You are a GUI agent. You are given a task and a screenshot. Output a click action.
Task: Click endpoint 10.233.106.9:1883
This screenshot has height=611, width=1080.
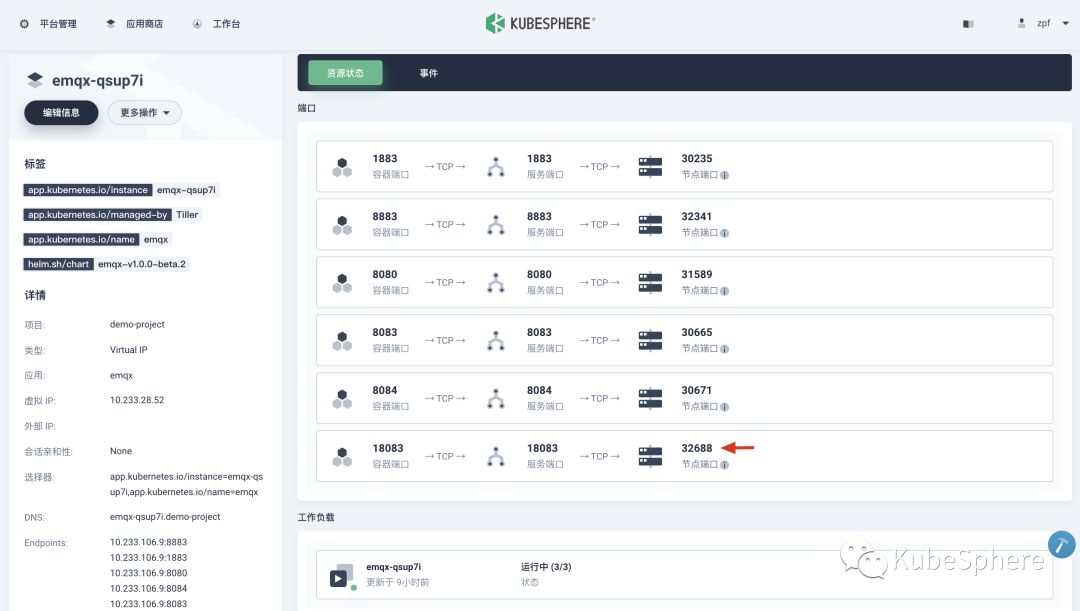pyautogui.click(x=148, y=558)
